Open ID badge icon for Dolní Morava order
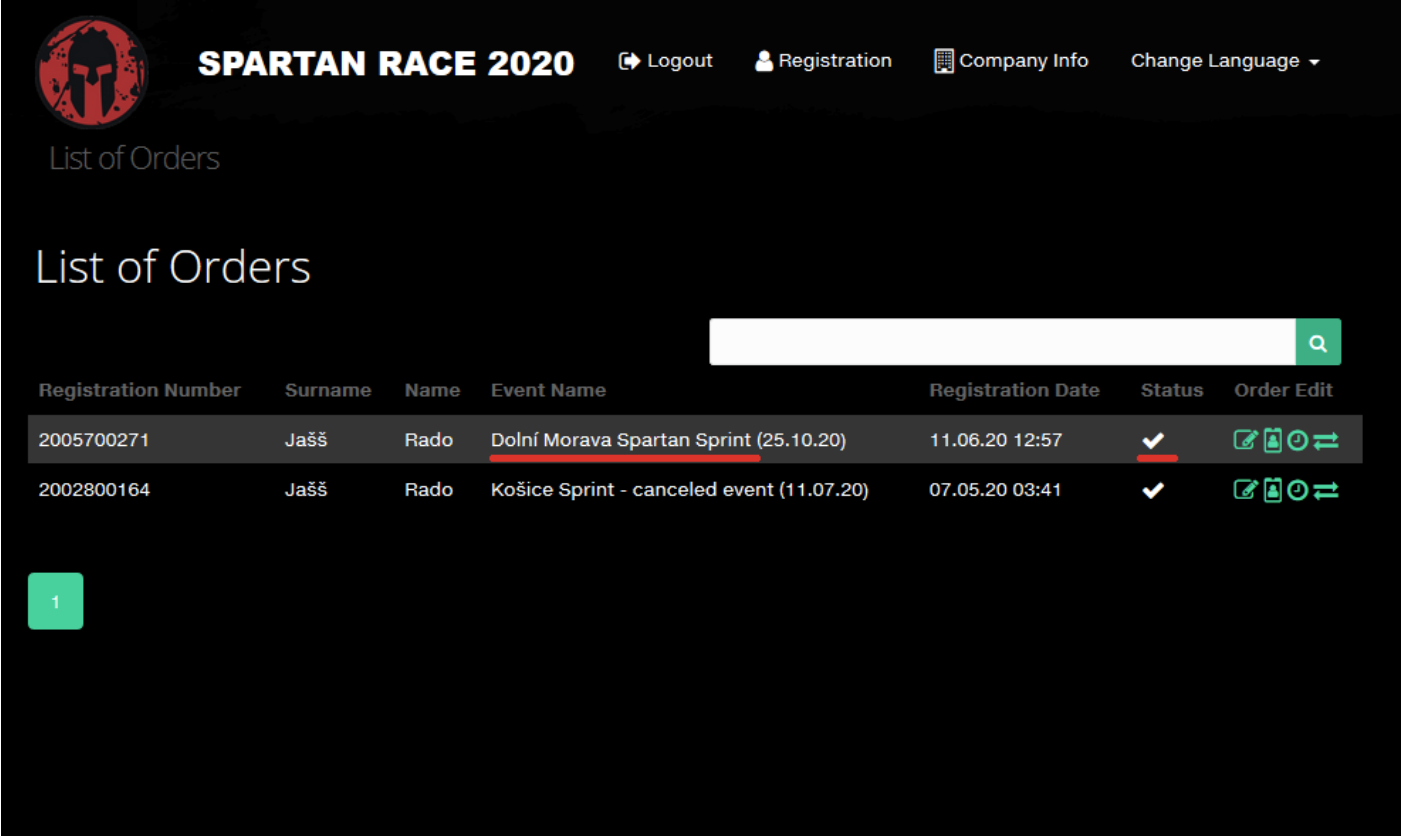The image size is (1402, 836). click(1272, 440)
